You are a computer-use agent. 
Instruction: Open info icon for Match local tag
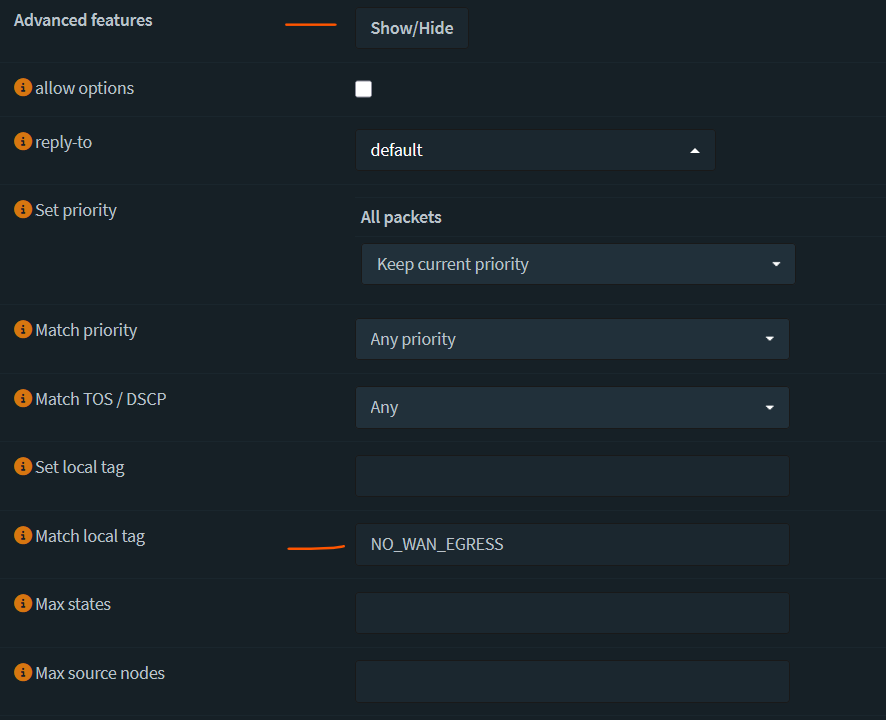[23, 536]
